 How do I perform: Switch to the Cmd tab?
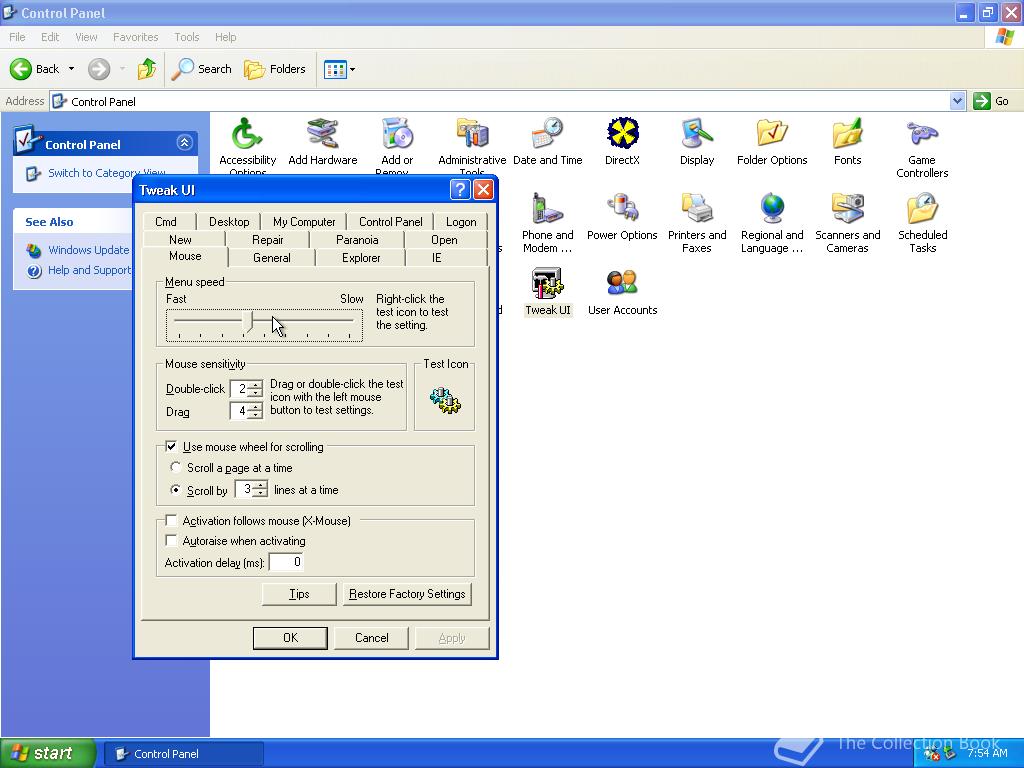166,222
